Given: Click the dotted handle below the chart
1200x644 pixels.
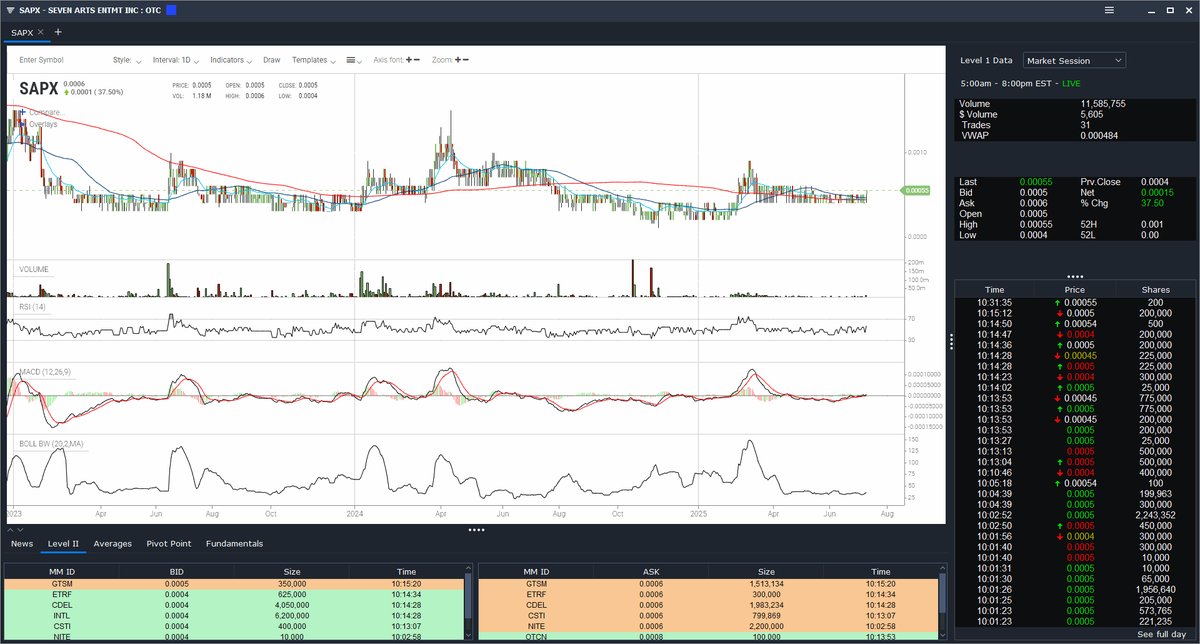Looking at the screenshot, I should coord(476,529).
